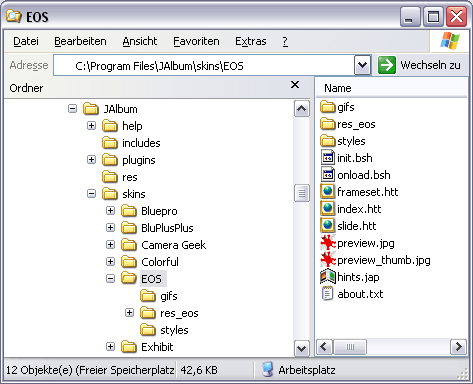This screenshot has width=473, height=384.
Task: Click the Colorful folder icon in tree
Action: 129,262
